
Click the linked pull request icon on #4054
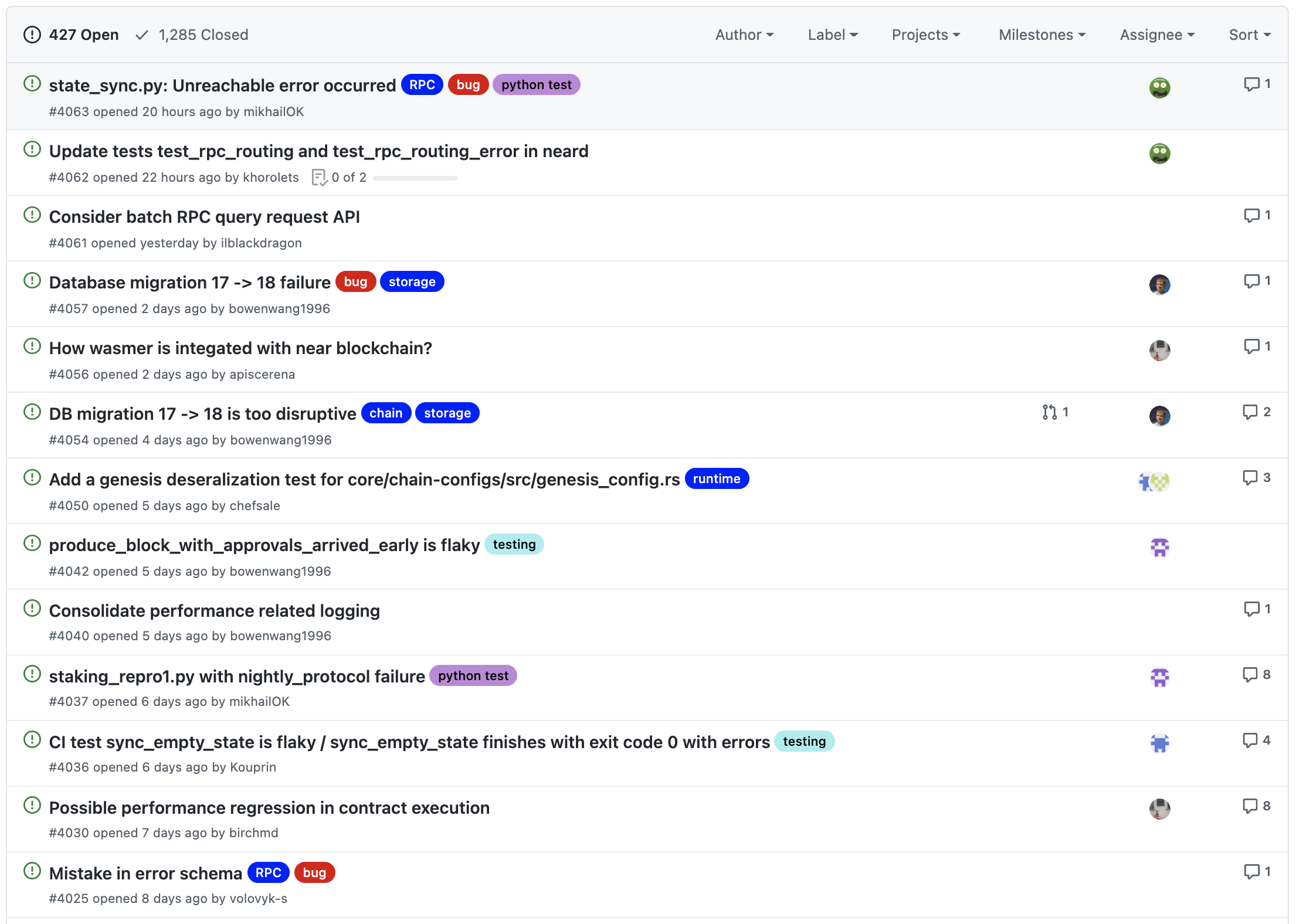pyautogui.click(x=1050, y=412)
